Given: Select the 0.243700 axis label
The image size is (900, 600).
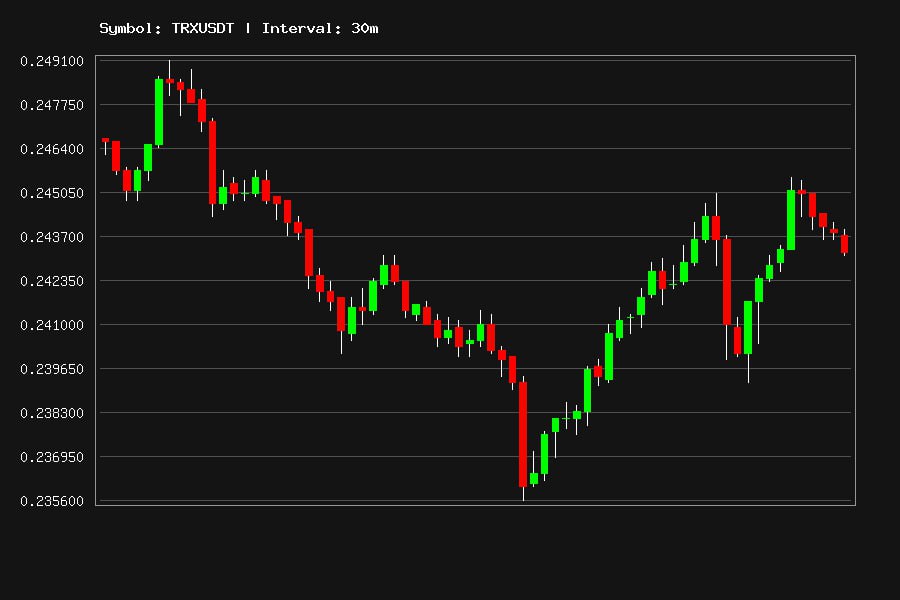Looking at the screenshot, I should click(x=52, y=237).
